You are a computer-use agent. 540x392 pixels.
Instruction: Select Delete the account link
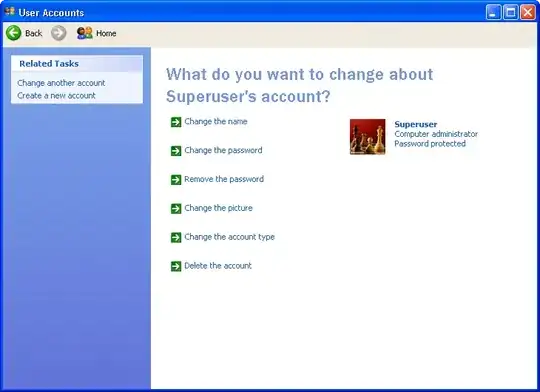point(218,266)
